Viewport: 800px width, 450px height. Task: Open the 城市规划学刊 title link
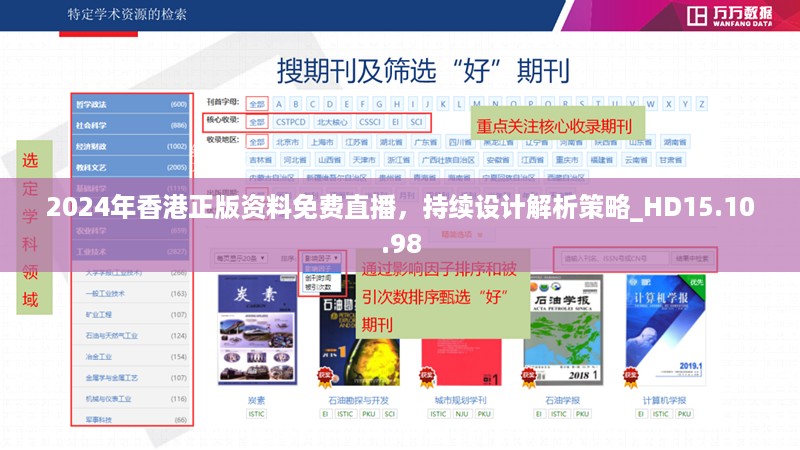point(461,400)
